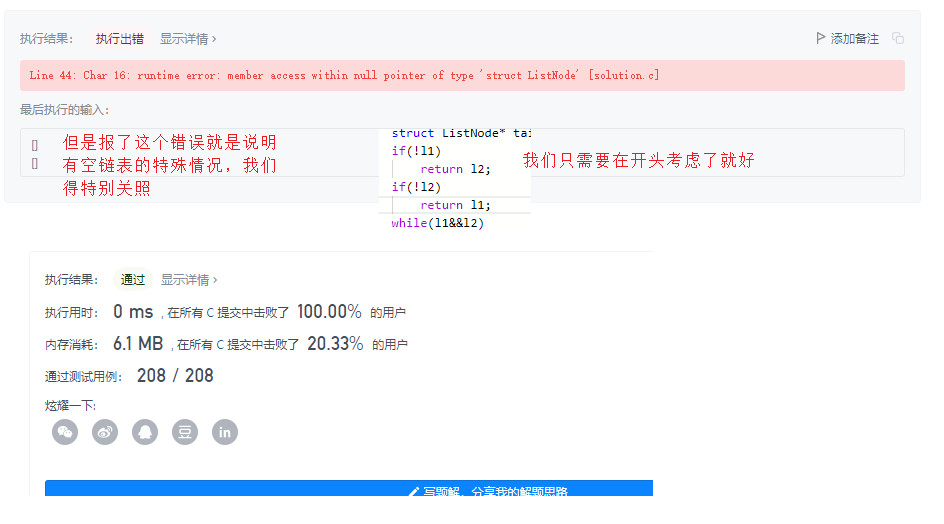Click the 执行出错 status text
Image resolution: width=944 pixels, height=524 pixels.
pos(120,39)
